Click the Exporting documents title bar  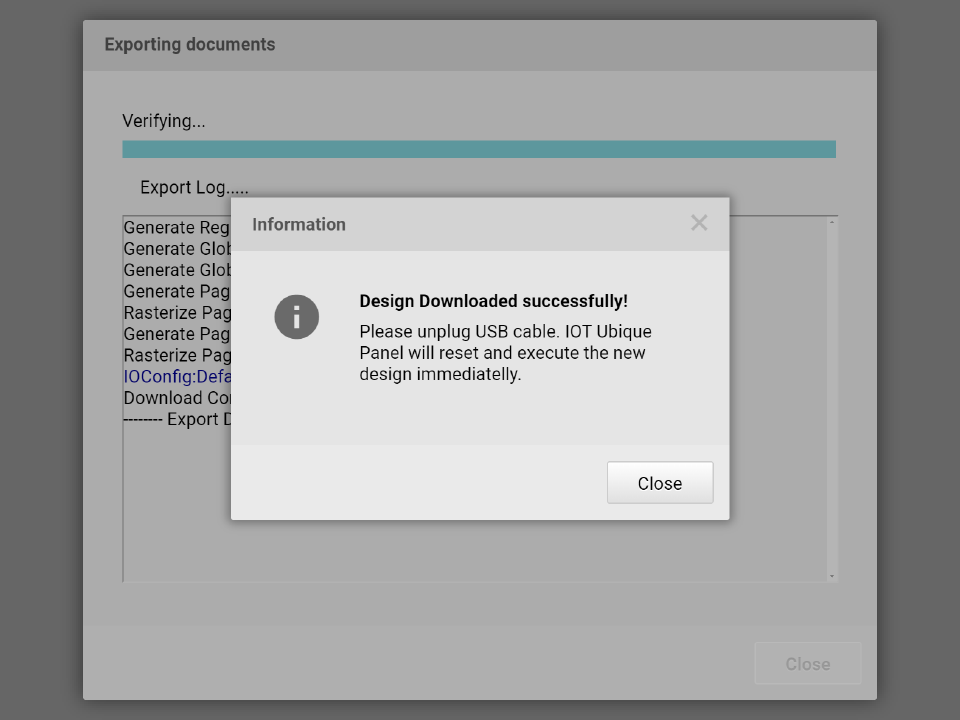tap(188, 44)
